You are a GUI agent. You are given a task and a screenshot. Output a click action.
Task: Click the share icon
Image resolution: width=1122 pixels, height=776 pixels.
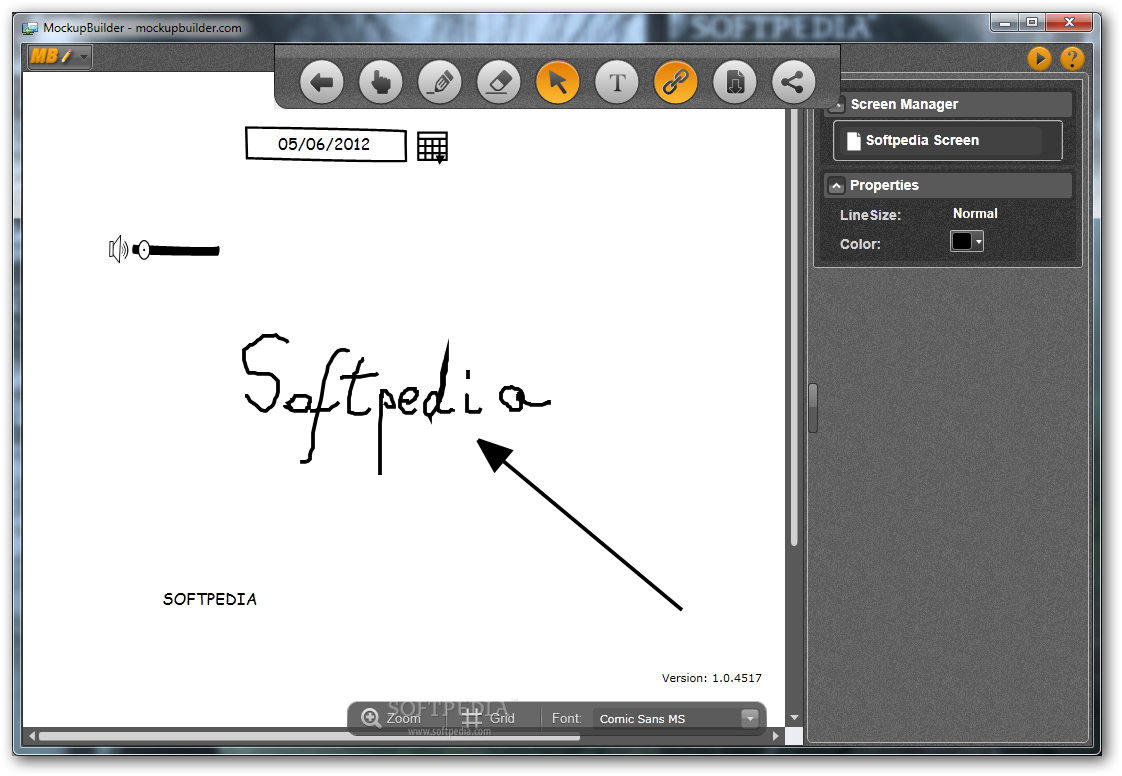click(794, 82)
